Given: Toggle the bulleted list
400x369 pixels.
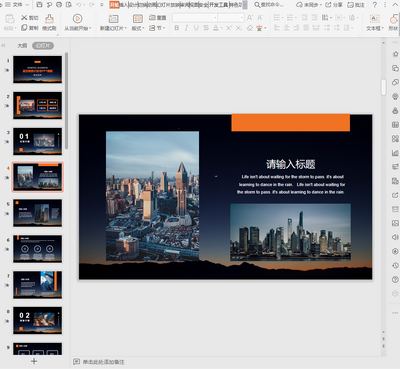Looking at the screenshot, I should pyautogui.click(x=278, y=18).
